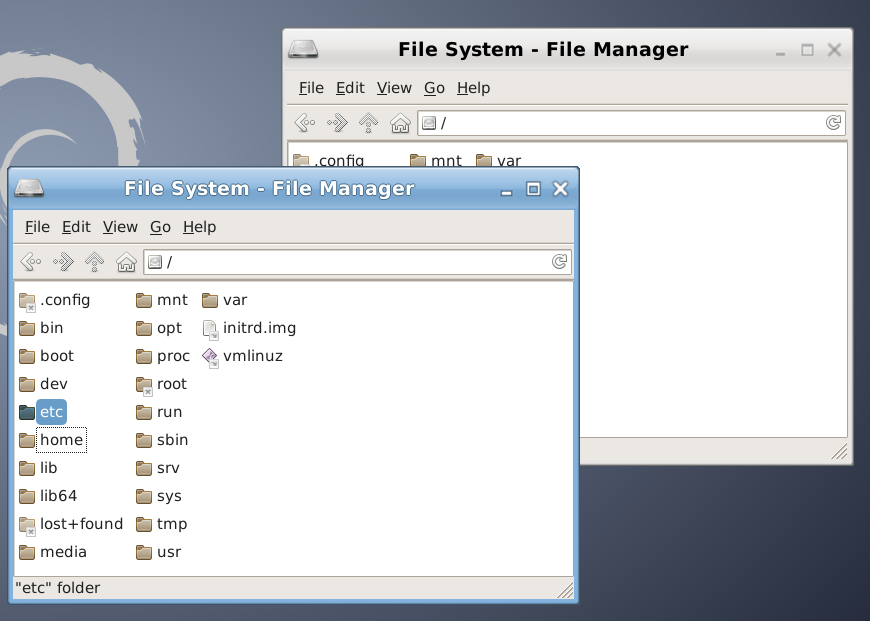Viewport: 870px width, 621px height.
Task: Select the dev folder icon
Action: click(27, 385)
